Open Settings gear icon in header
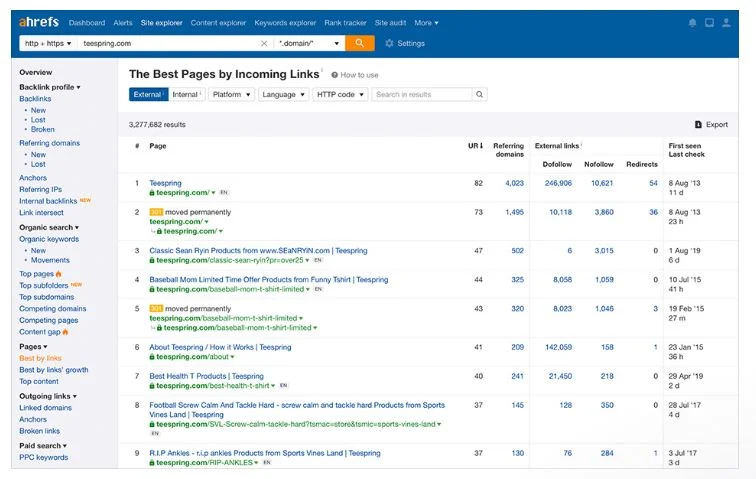The image size is (756, 479). pyautogui.click(x=389, y=43)
